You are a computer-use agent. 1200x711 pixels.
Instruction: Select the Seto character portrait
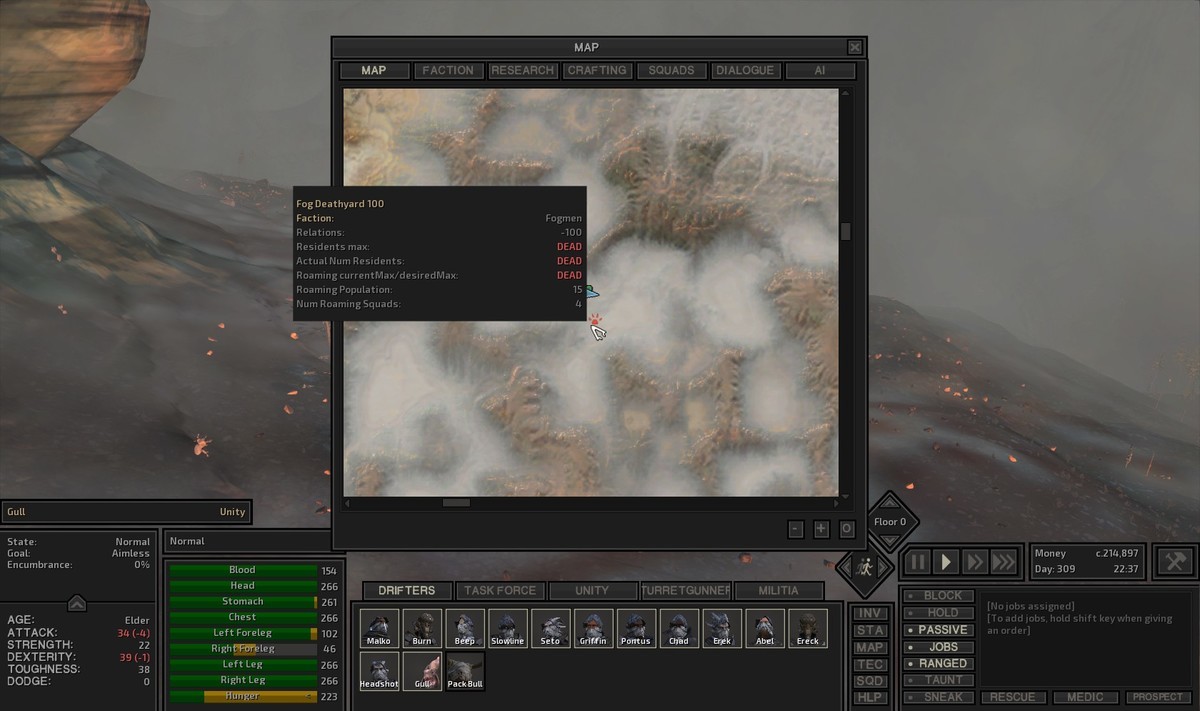[x=550, y=629]
